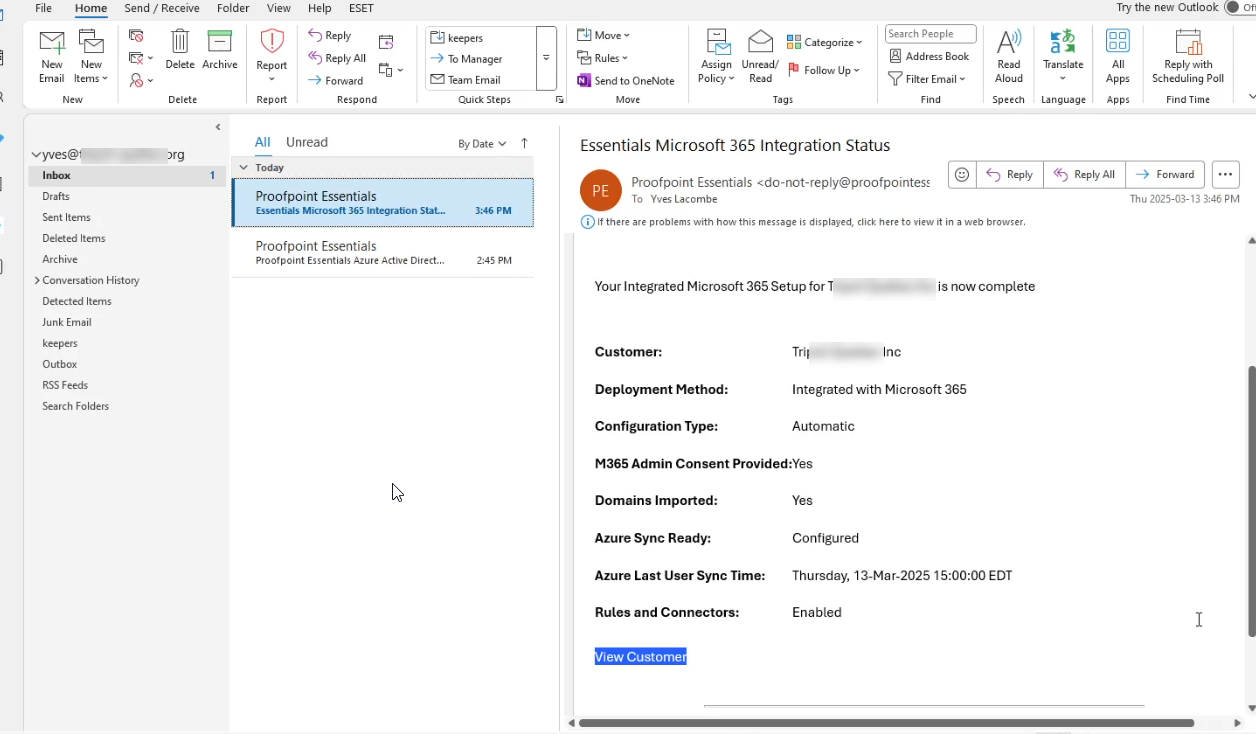Image resolution: width=1256 pixels, height=734 pixels.
Task: Open the View Customer link
Action: pos(641,657)
